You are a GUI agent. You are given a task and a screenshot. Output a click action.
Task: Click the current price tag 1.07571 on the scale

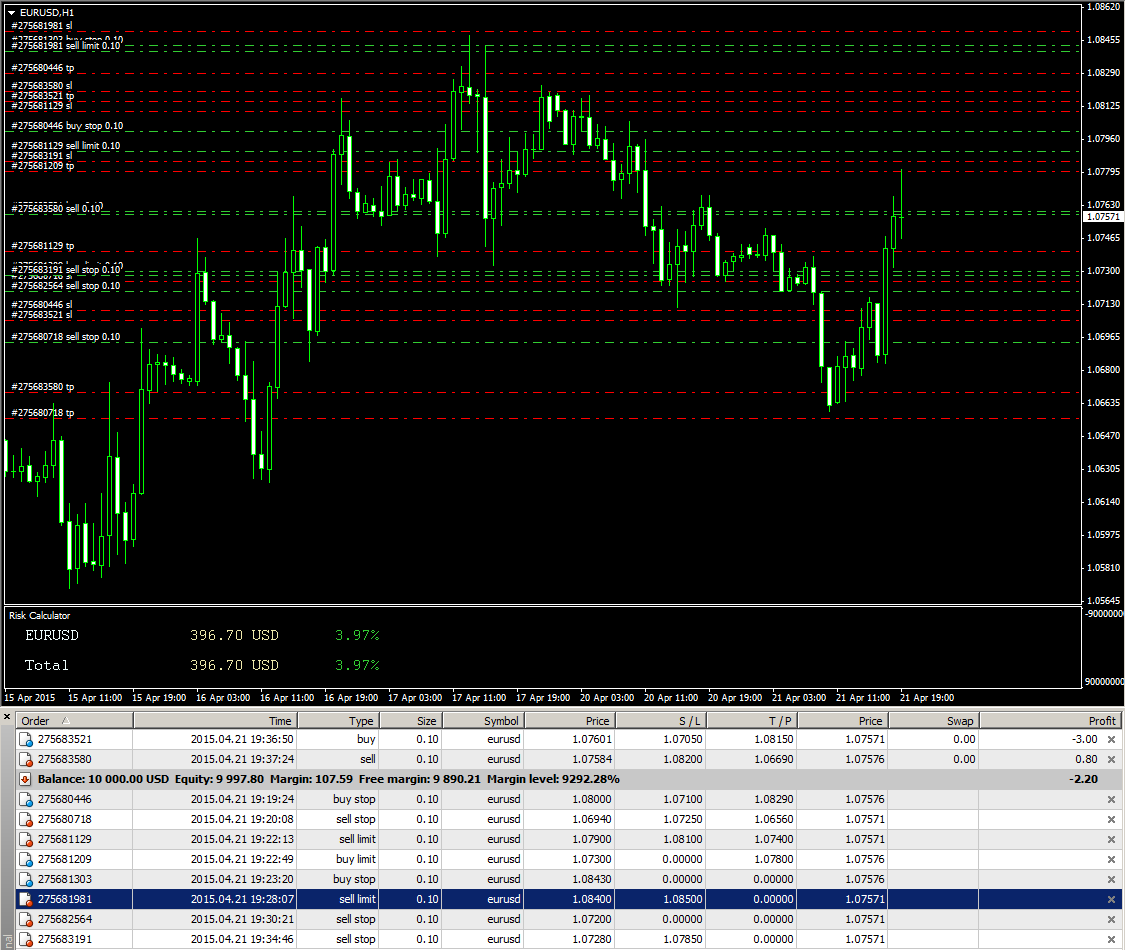click(x=1103, y=217)
